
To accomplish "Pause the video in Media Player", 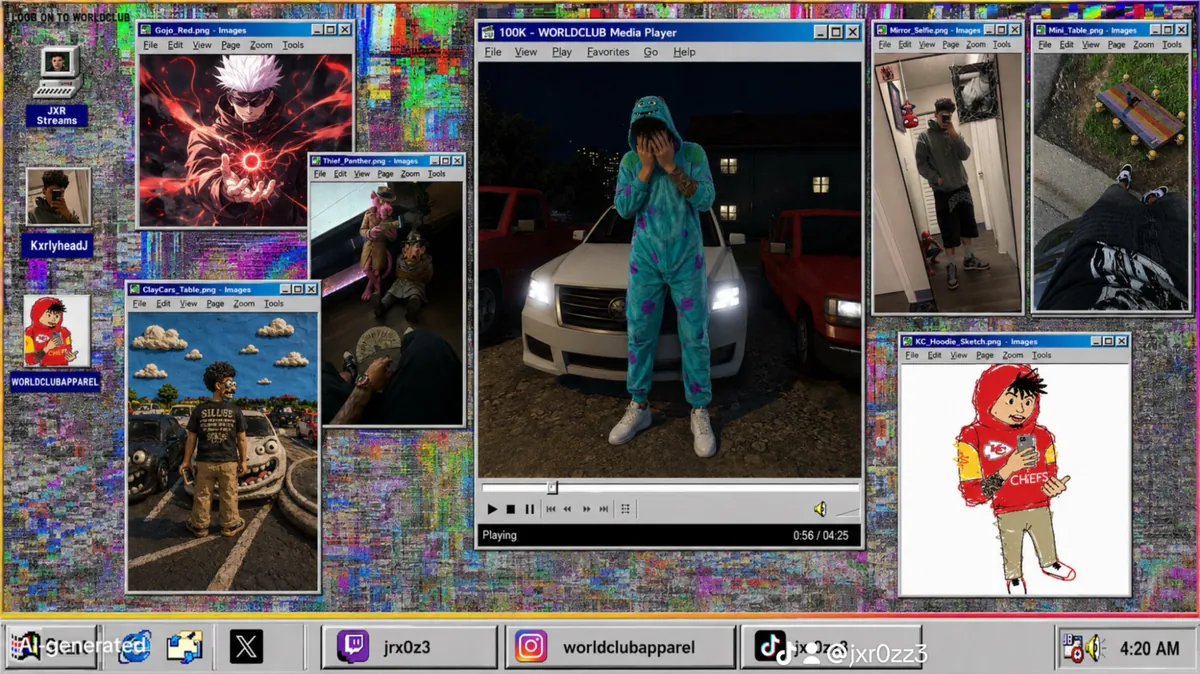I will tap(529, 509).
